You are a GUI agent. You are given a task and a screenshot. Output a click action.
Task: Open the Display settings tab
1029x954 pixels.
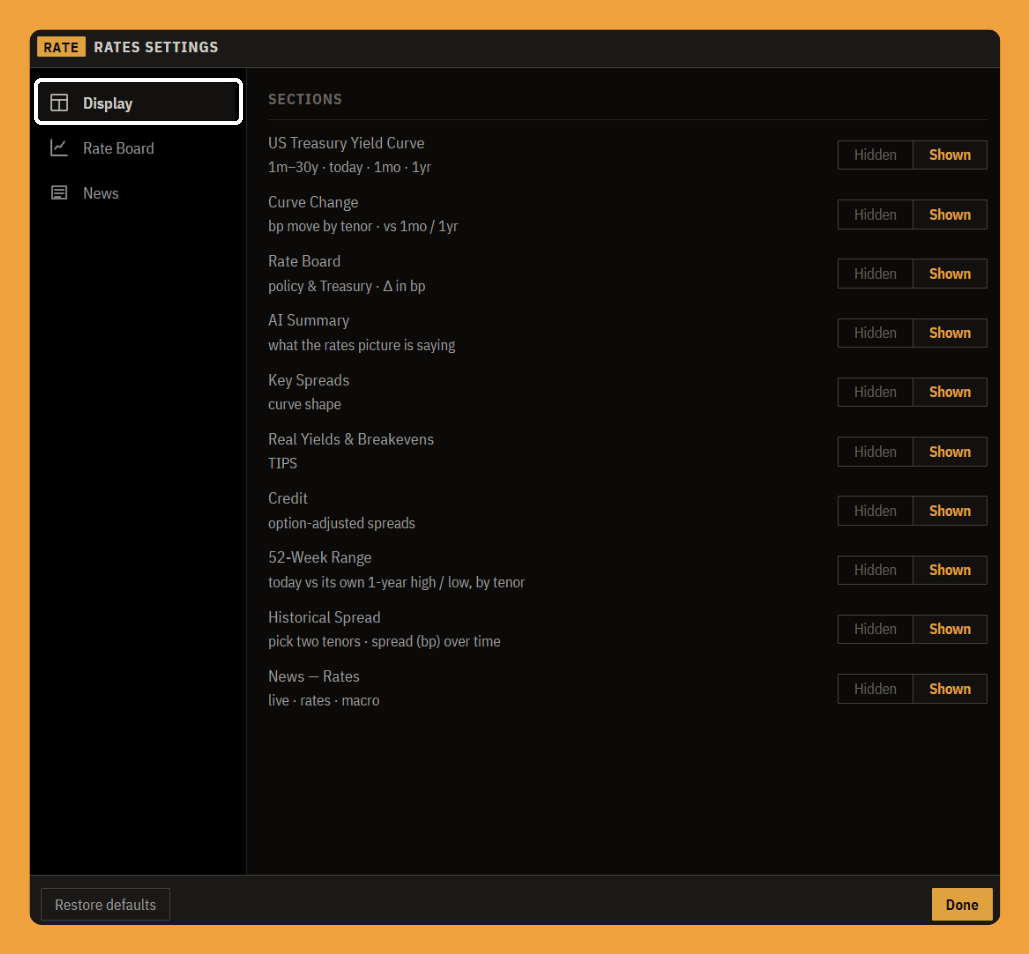[x=138, y=102]
